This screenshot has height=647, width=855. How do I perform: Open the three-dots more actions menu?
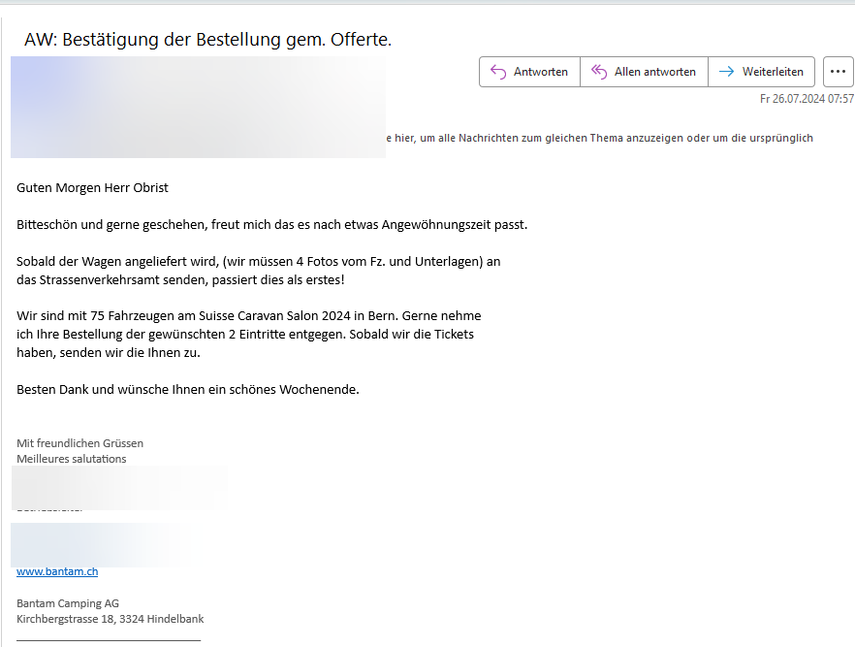837,72
